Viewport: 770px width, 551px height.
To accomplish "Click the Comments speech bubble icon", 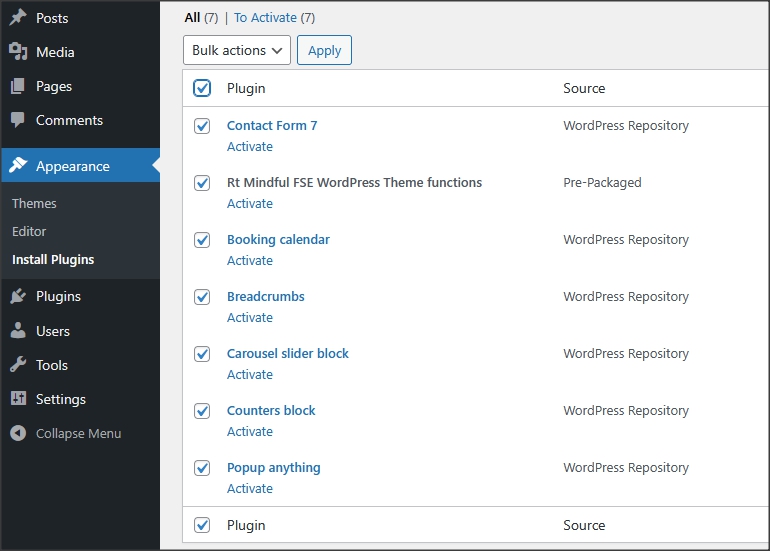I will [18, 120].
